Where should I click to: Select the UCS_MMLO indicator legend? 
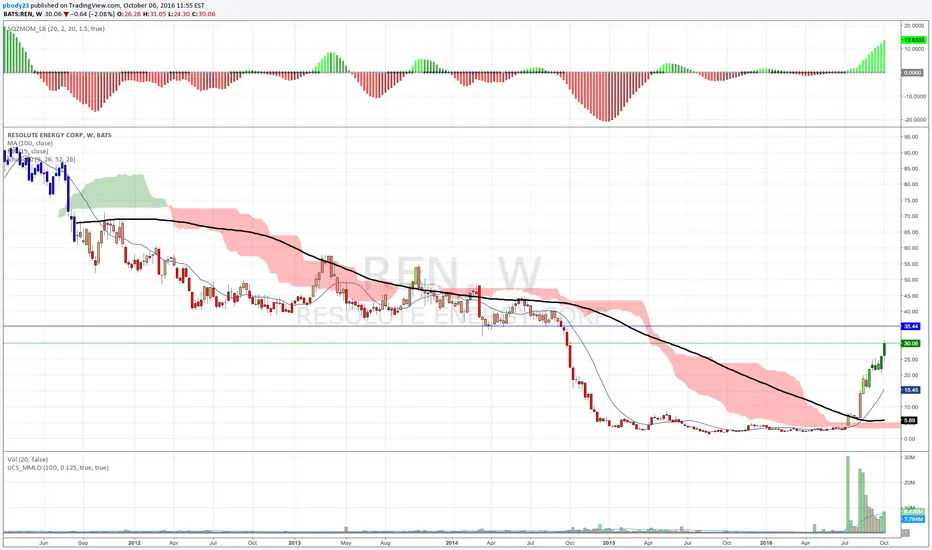[x=58, y=468]
